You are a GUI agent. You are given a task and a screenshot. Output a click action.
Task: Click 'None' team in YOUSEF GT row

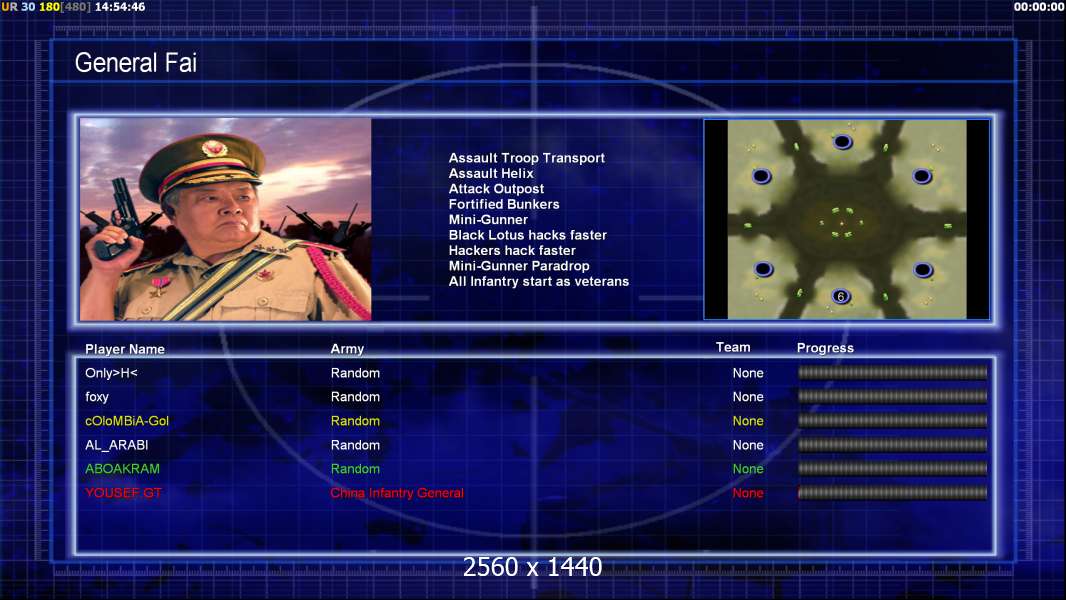coord(748,493)
